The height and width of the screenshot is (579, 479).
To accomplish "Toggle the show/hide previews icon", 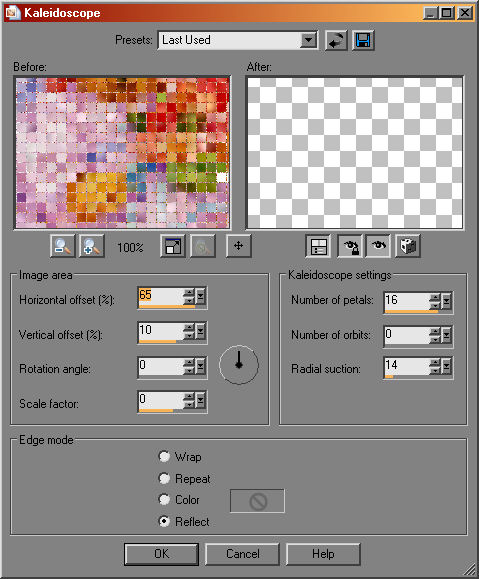I will [x=319, y=246].
